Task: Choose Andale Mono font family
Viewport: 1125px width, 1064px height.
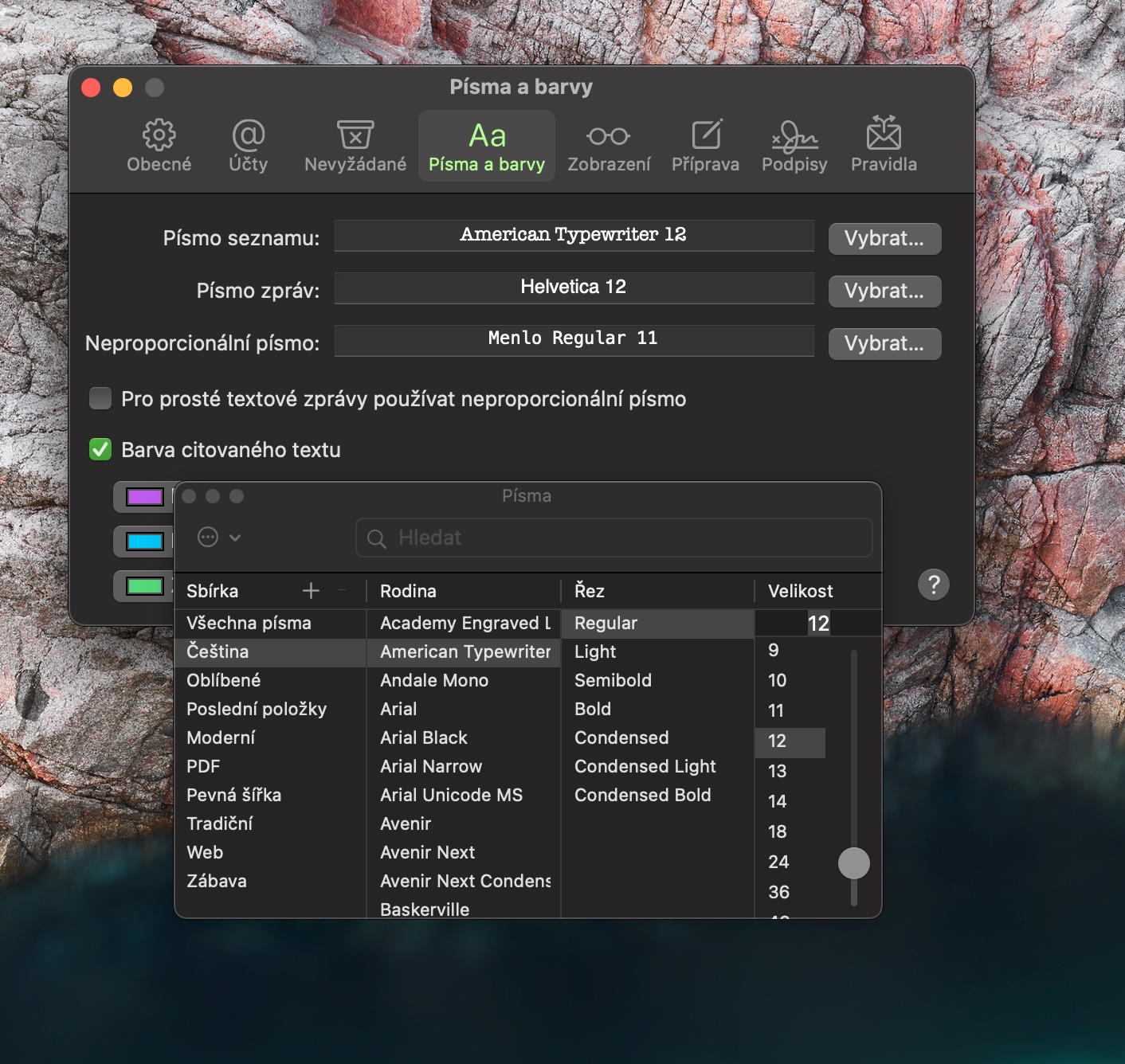Action: point(464,680)
